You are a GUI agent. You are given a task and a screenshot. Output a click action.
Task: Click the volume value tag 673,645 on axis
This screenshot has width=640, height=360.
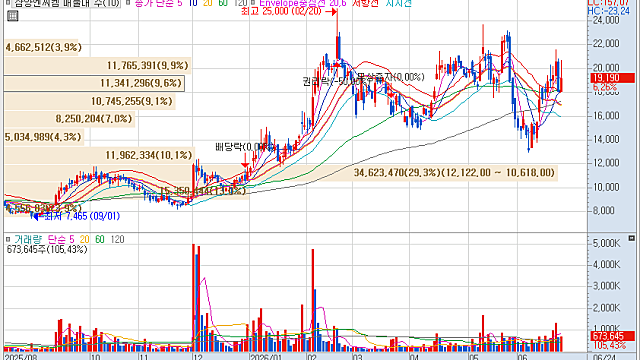(612, 337)
